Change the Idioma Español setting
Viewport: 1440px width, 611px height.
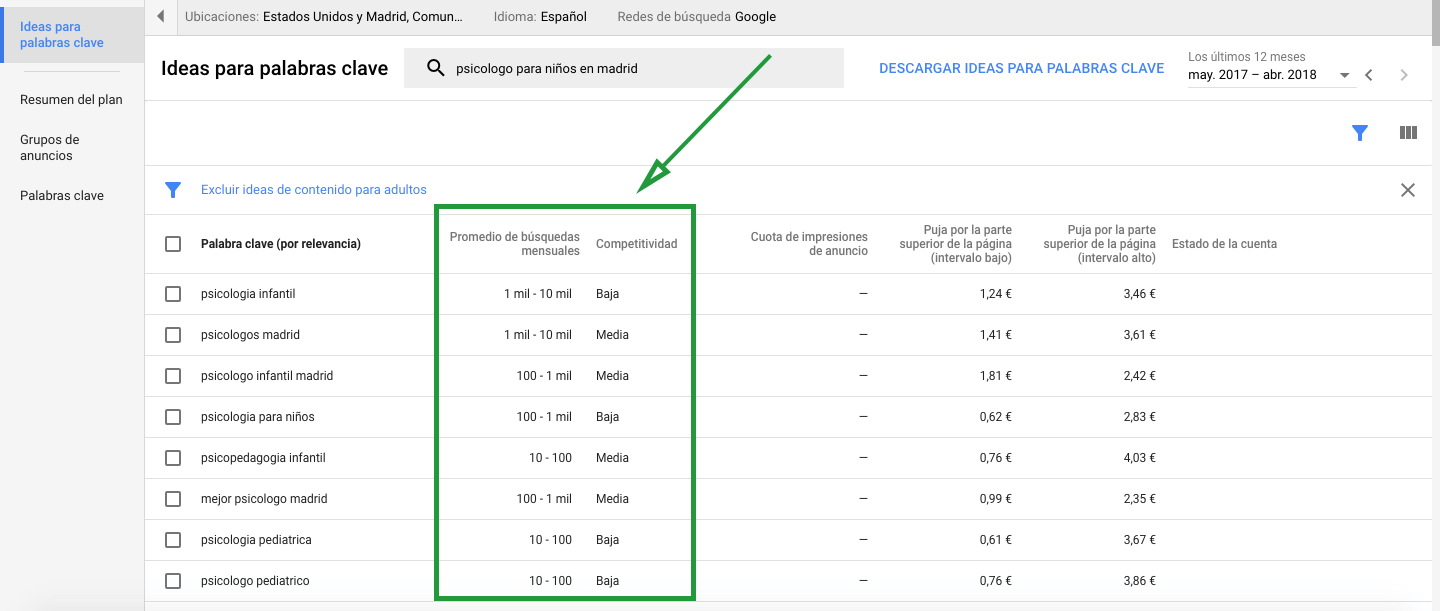point(540,16)
